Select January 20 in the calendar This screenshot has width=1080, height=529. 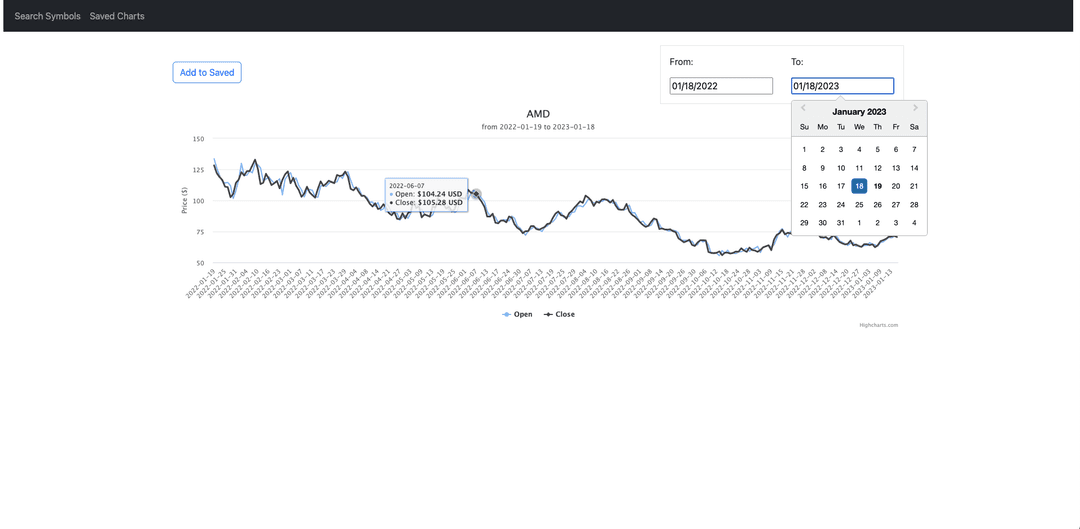[x=896, y=186]
